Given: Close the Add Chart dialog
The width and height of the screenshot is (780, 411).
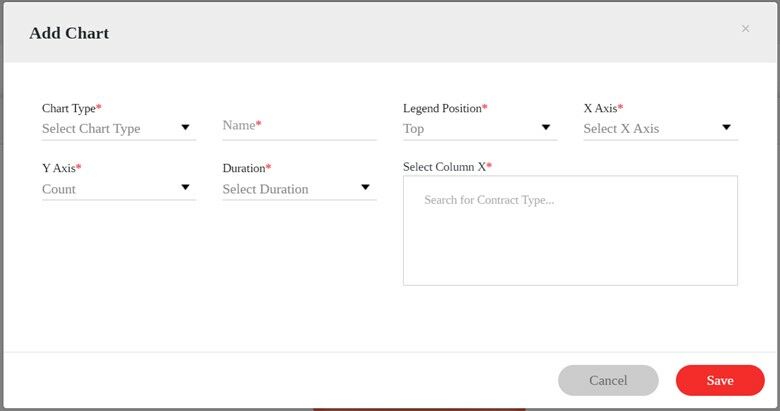Looking at the screenshot, I should pyautogui.click(x=745, y=29).
